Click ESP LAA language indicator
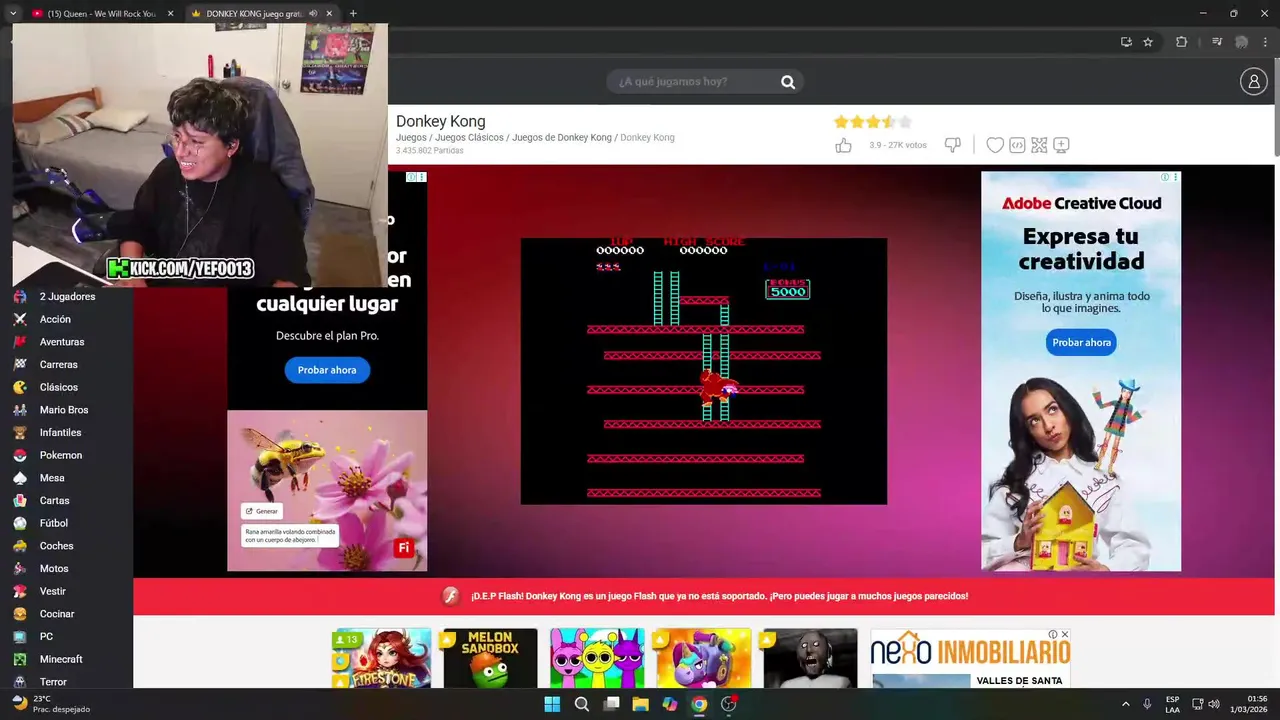Screen dimensions: 1280x720 click(x=1172, y=704)
